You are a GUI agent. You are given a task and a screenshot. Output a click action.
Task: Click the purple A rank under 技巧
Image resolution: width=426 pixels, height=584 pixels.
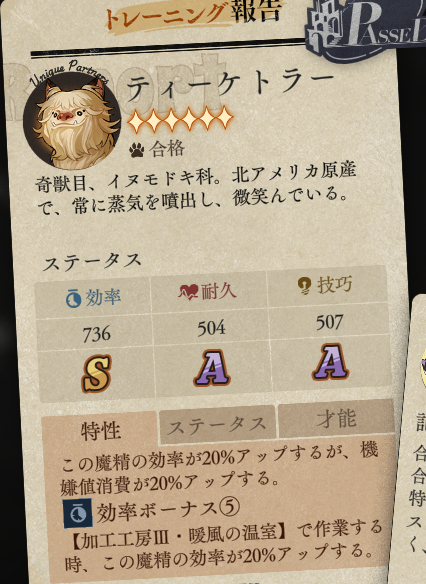[x=330, y=361]
